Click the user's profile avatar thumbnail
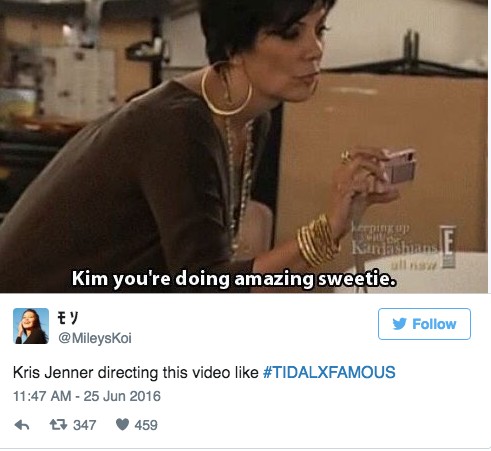 (x=31, y=326)
